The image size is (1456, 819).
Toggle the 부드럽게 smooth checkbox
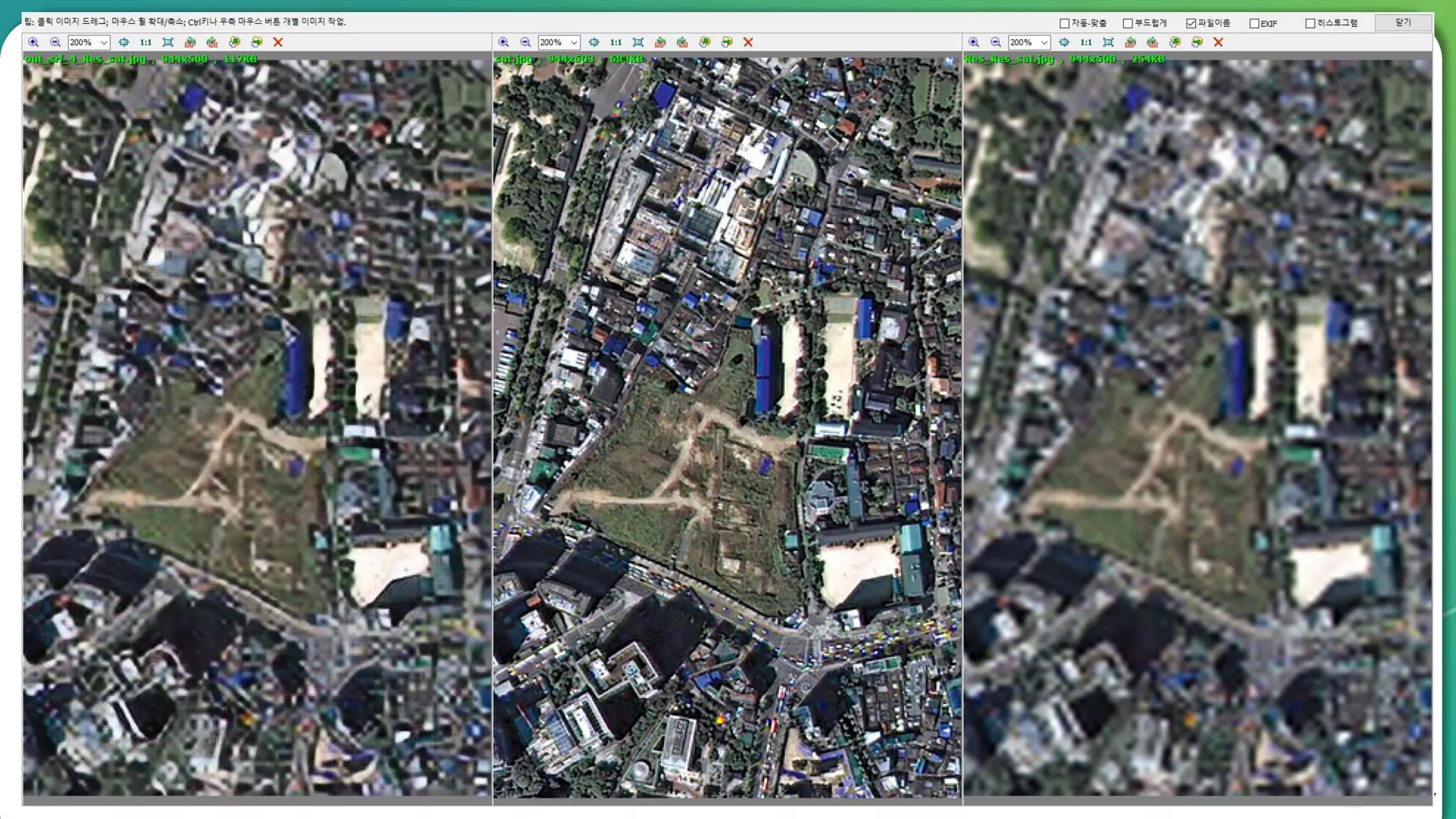point(1128,23)
